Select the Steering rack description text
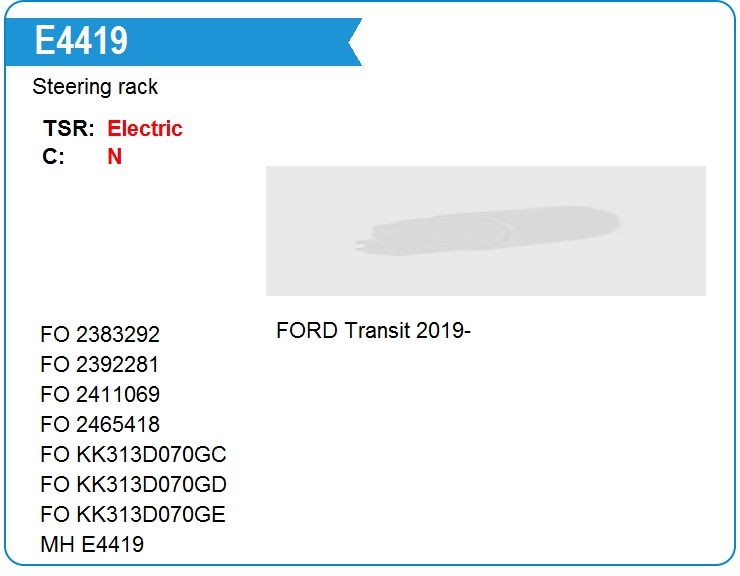 click(95, 87)
